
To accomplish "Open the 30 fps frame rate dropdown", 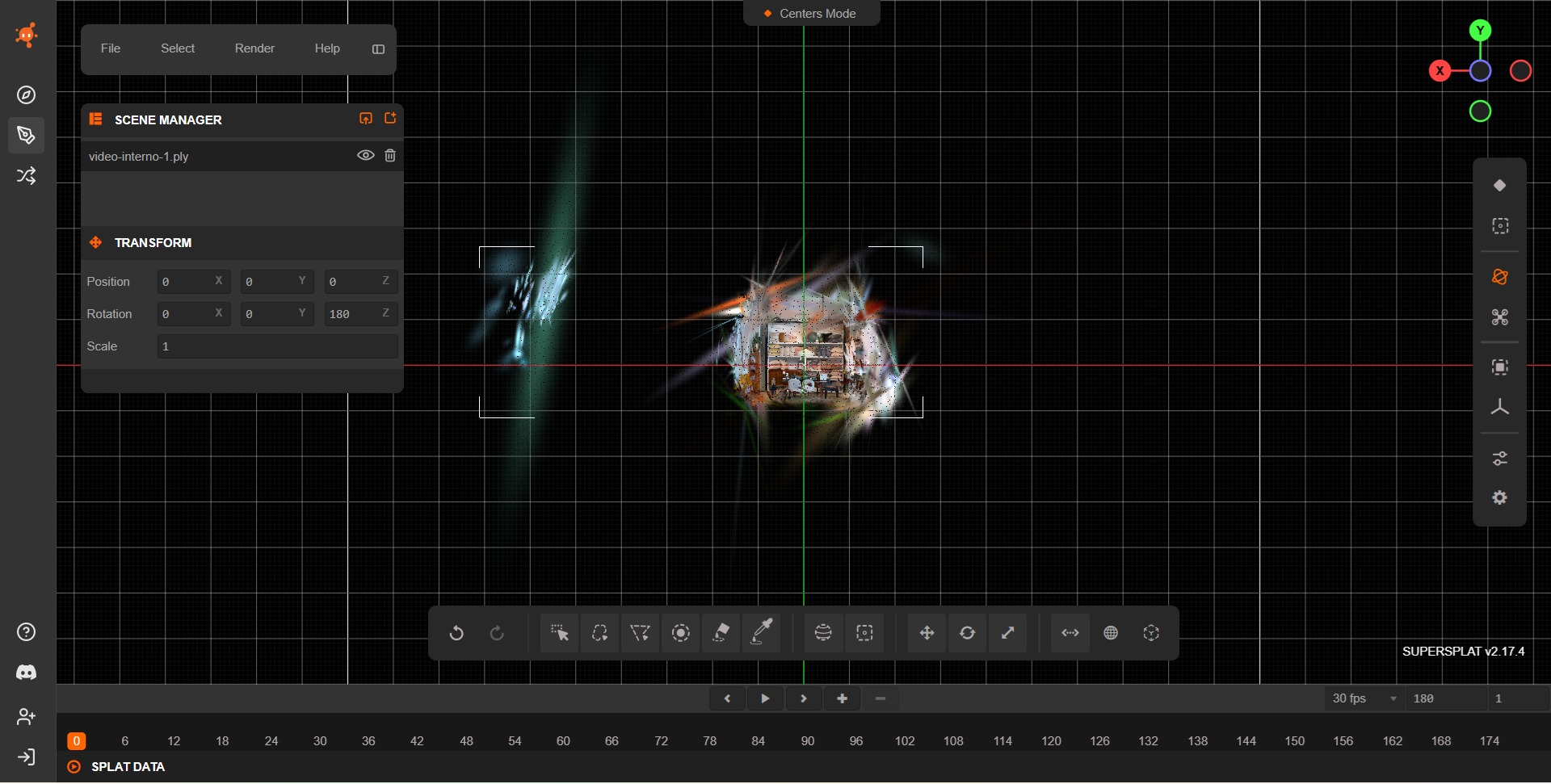I will [1364, 699].
